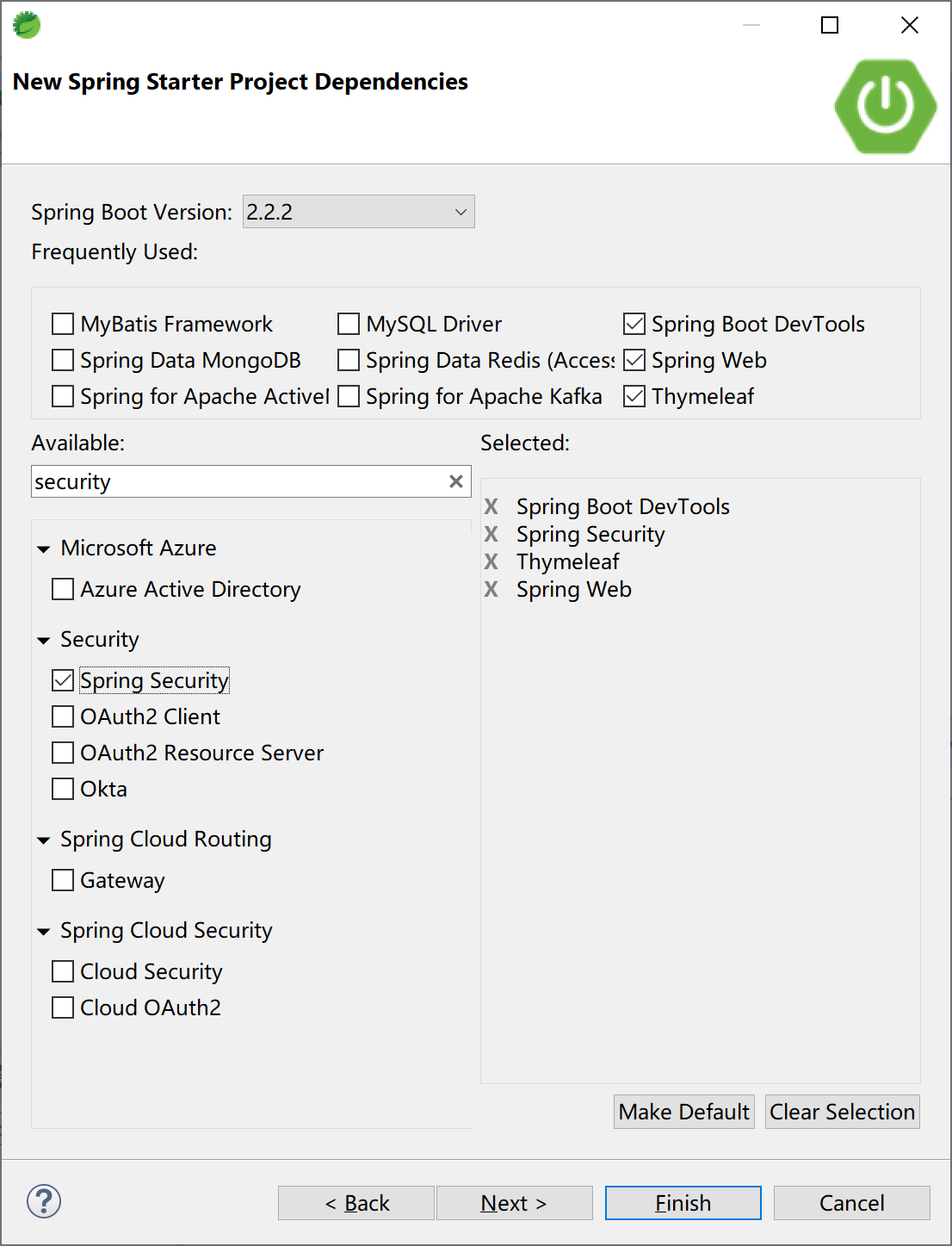The width and height of the screenshot is (952, 1246).
Task: Check the OAuth2 Client option
Action: (63, 716)
